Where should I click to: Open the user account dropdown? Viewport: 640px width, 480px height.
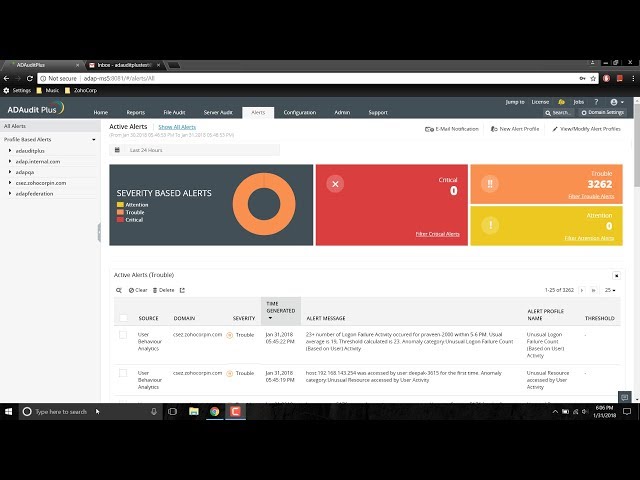(617, 102)
